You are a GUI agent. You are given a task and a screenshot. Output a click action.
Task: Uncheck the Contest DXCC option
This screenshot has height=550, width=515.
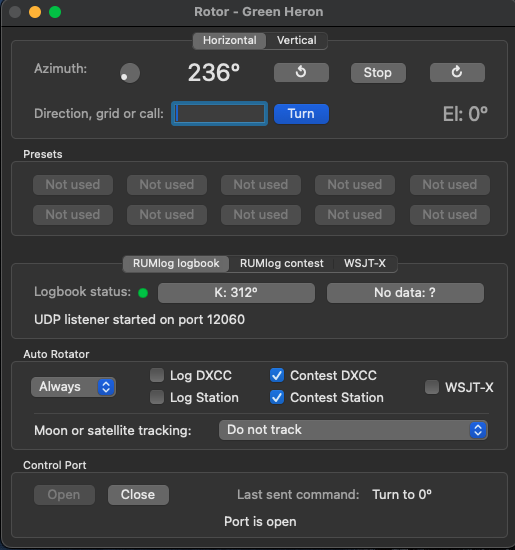tap(277, 375)
